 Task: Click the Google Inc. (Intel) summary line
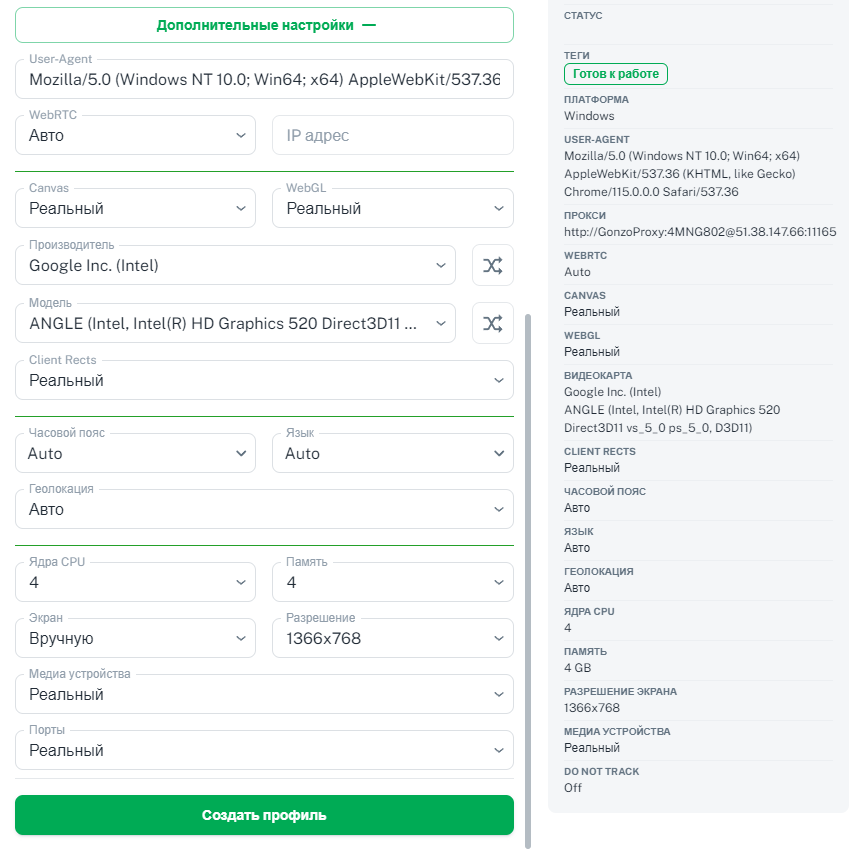pos(612,392)
